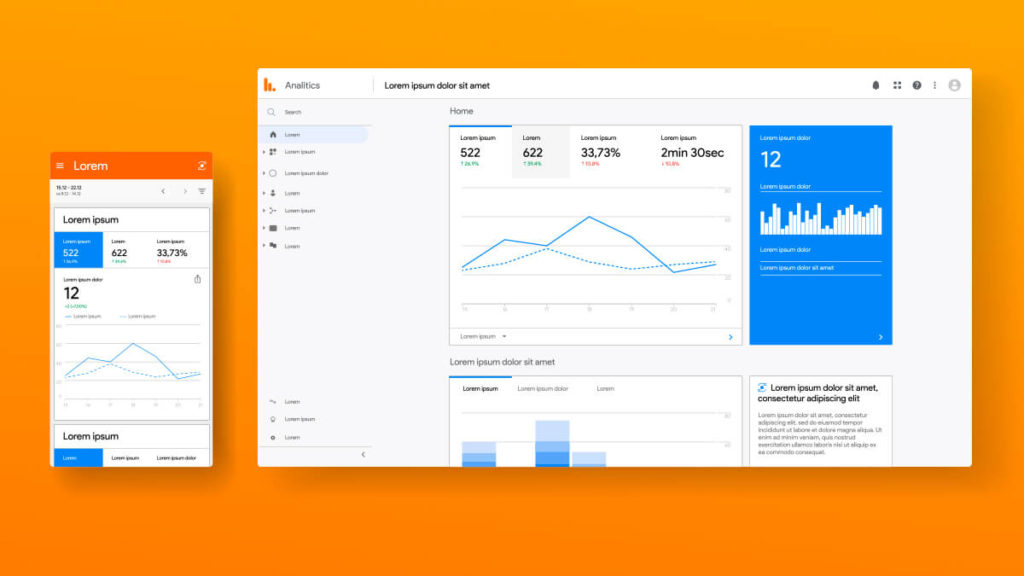The image size is (1024, 576).
Task: Open the hamburger menu in mobile view
Action: pos(60,166)
